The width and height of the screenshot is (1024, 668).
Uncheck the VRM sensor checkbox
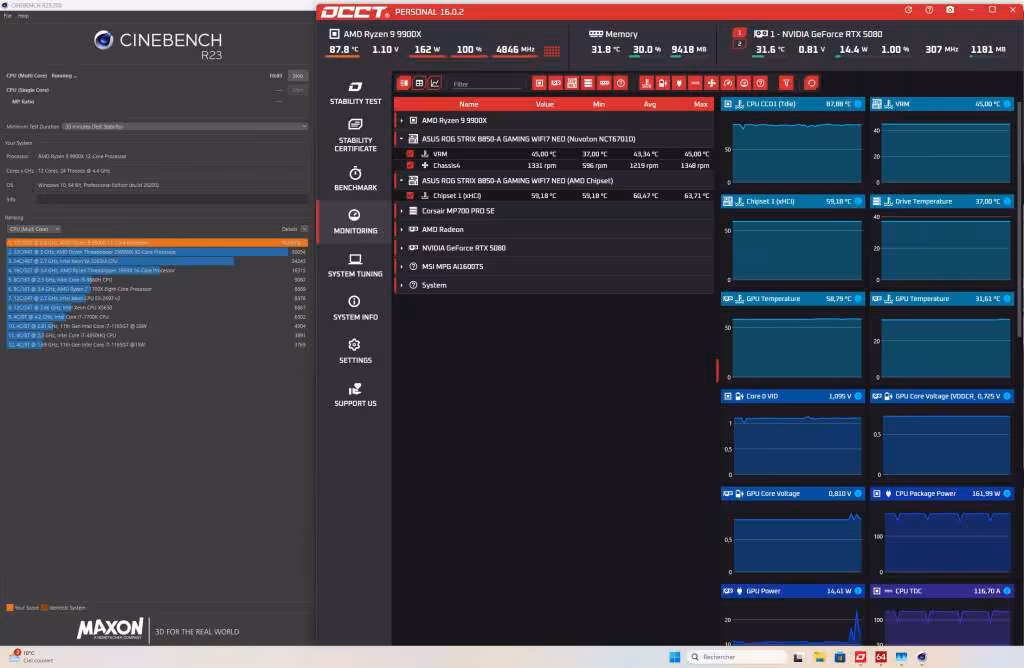[x=410, y=154]
